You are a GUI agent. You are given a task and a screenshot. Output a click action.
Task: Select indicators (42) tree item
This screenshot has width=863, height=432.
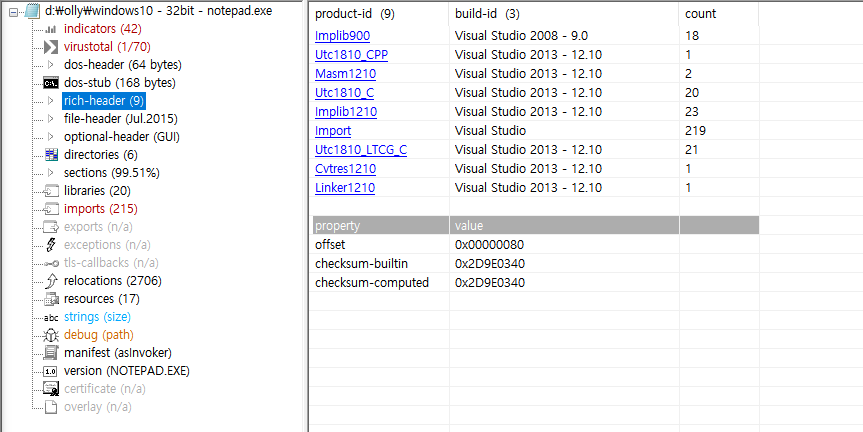103,29
